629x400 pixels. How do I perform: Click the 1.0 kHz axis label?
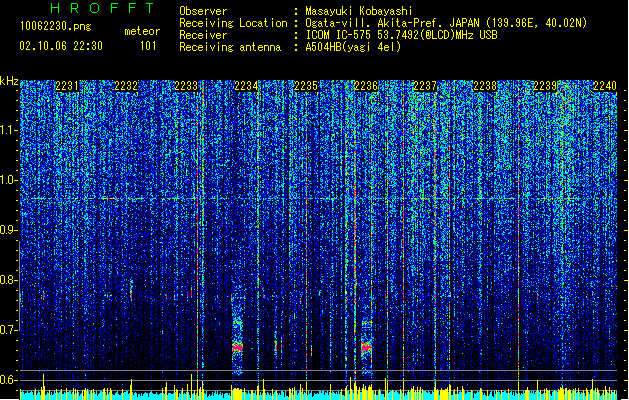[x=9, y=180]
